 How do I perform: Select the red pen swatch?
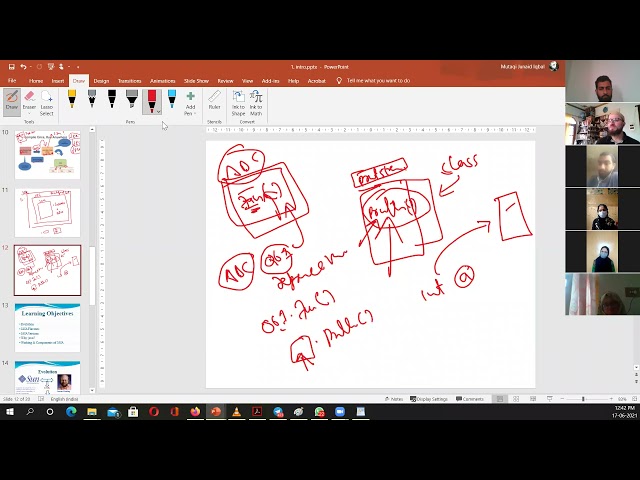[151, 101]
